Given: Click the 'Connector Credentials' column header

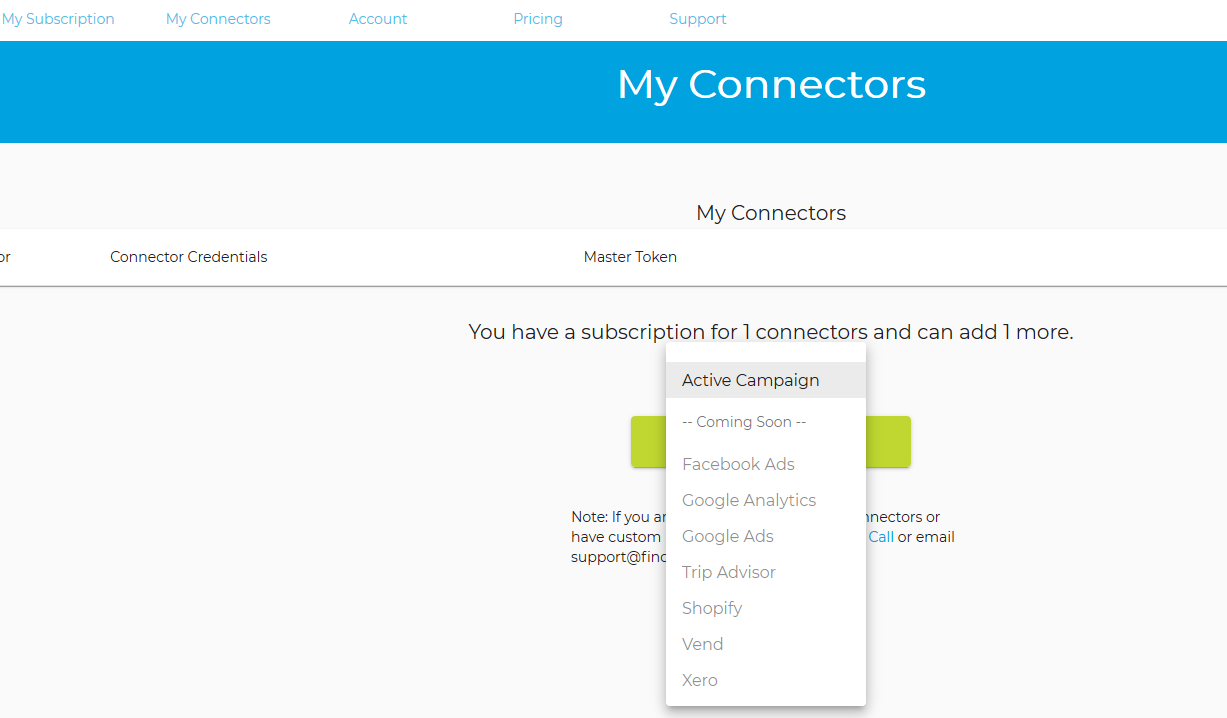Looking at the screenshot, I should 189,257.
